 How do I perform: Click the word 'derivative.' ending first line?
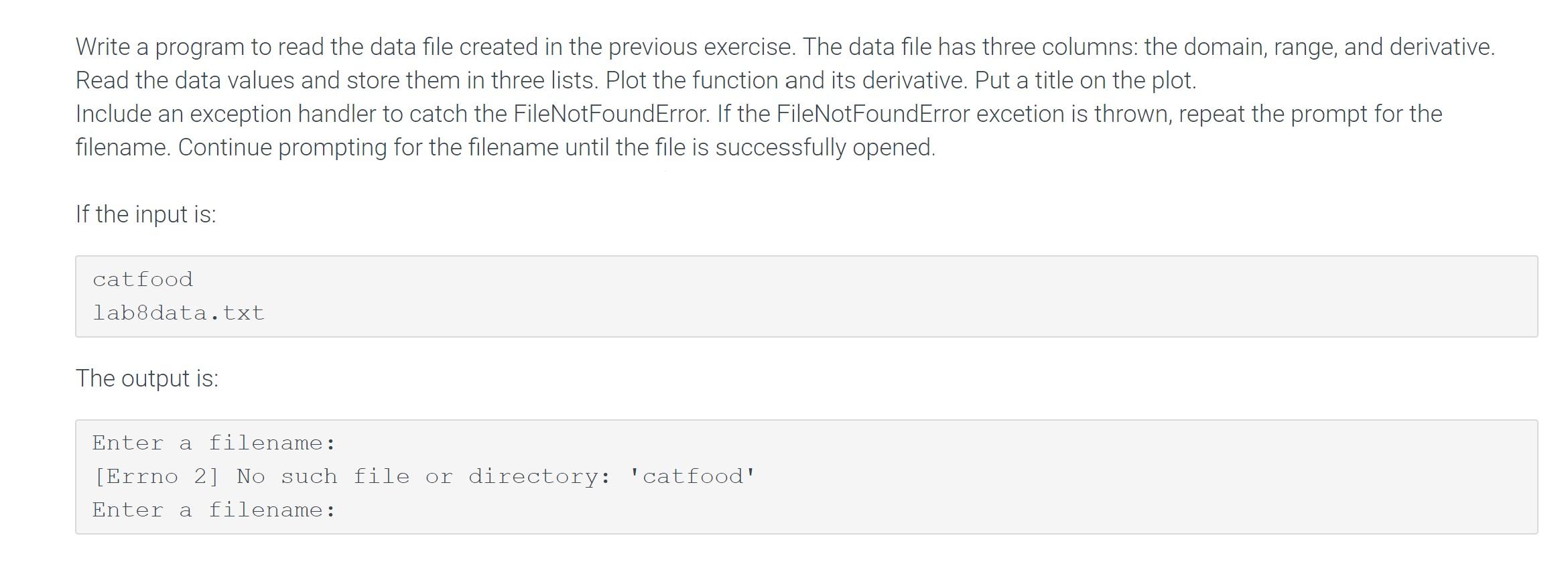click(x=1442, y=47)
